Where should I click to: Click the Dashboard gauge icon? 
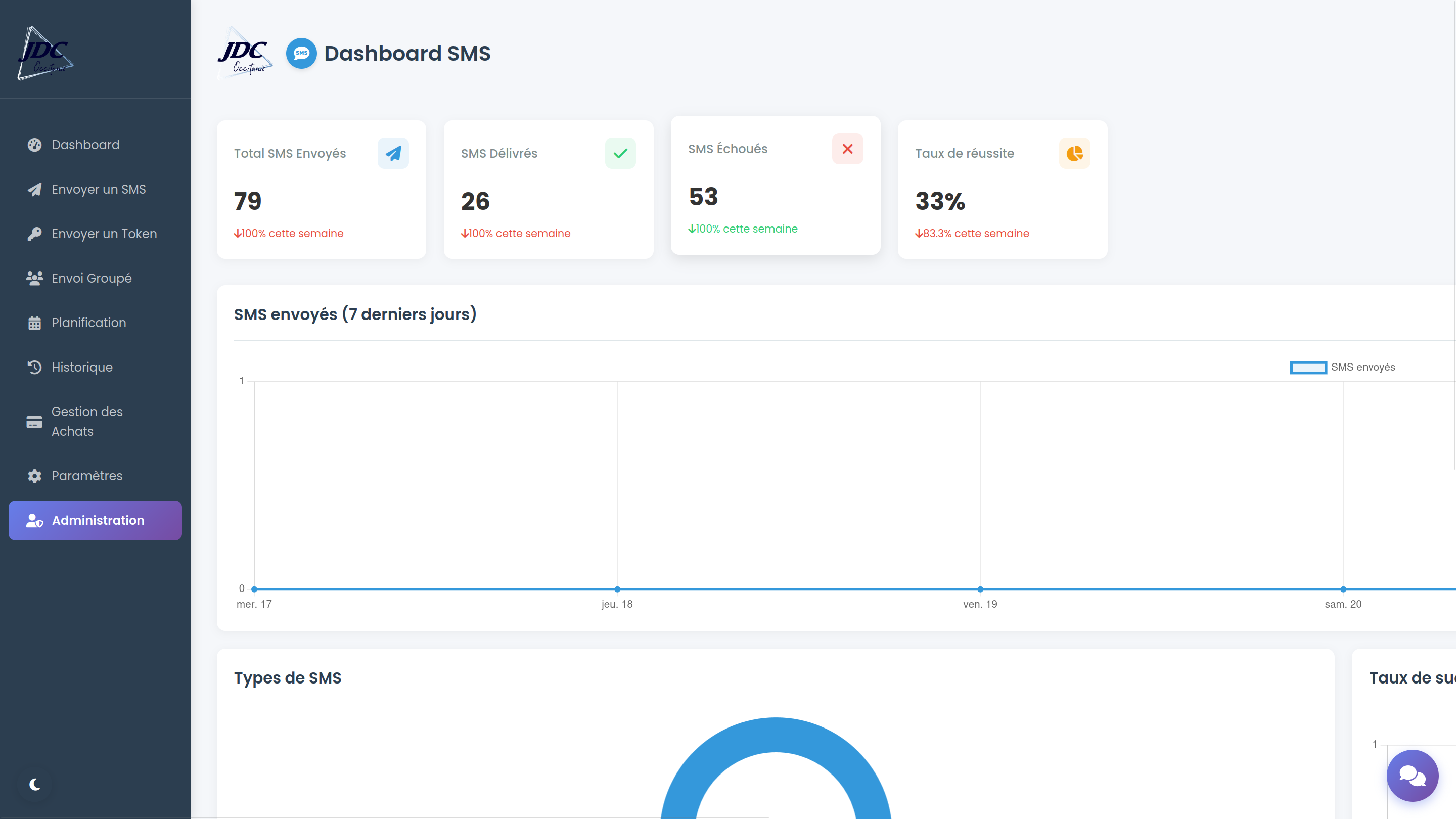[34, 145]
